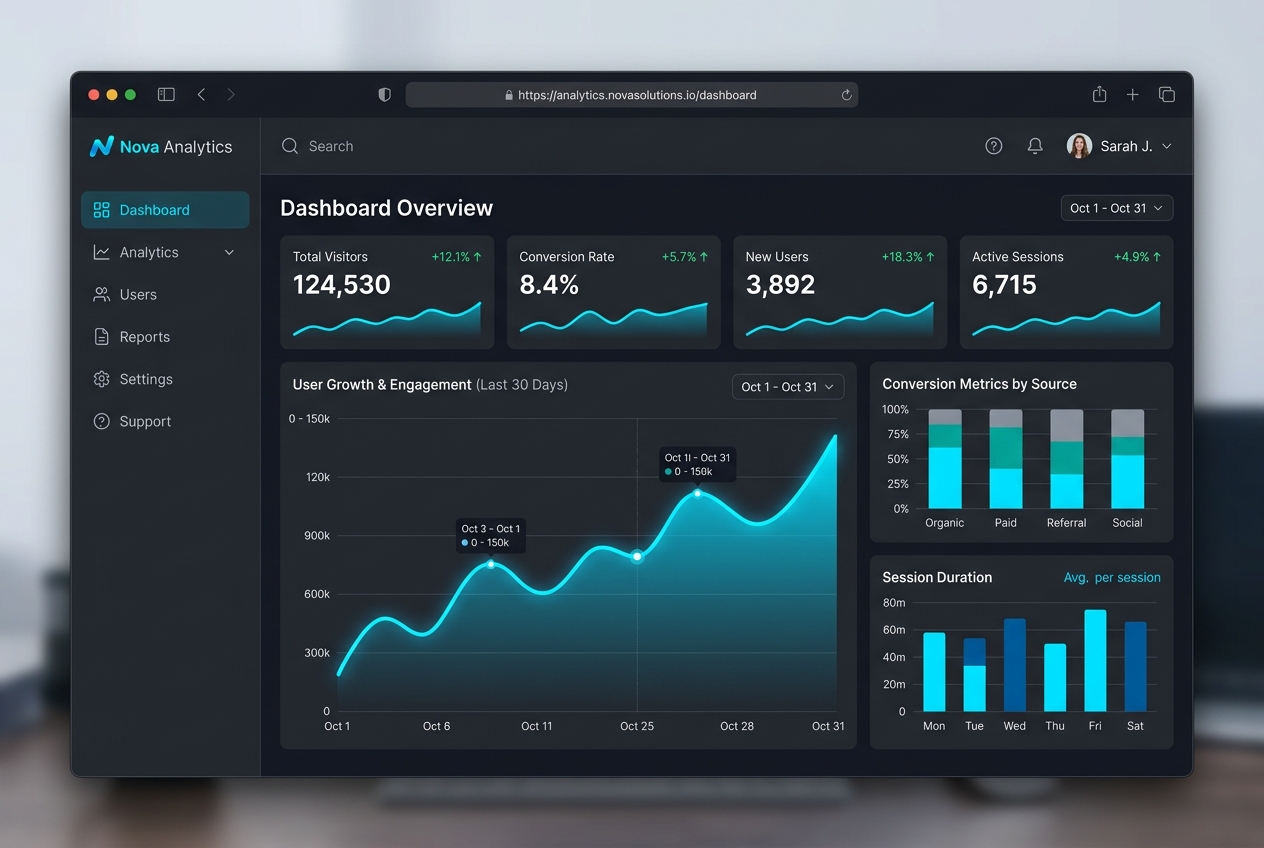Click the sidebar toggle icon in browser toolbar
Viewport: 1264px width, 848px height.
click(166, 94)
